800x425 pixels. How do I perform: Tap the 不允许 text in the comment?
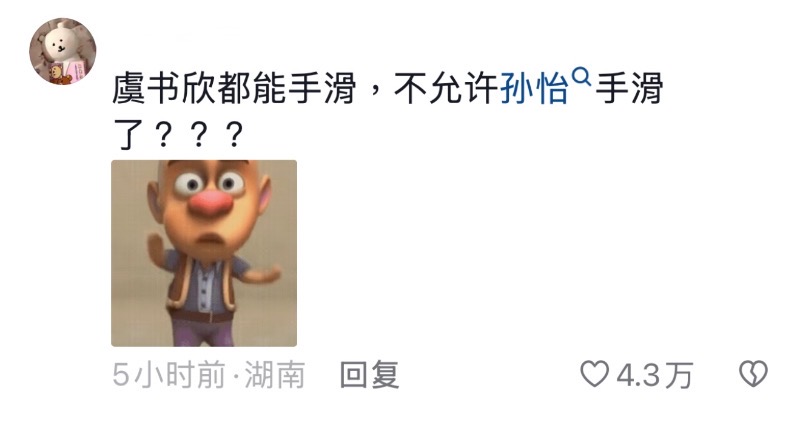(446, 88)
